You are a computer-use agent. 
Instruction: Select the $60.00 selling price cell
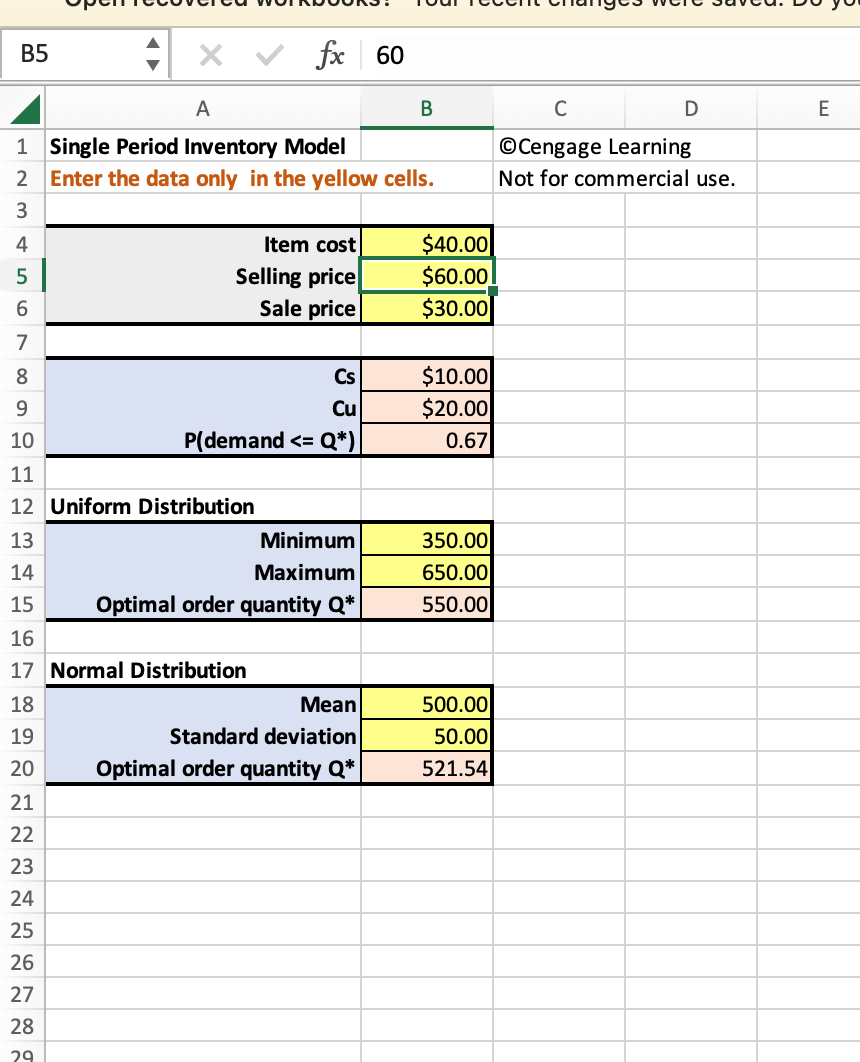click(427, 276)
